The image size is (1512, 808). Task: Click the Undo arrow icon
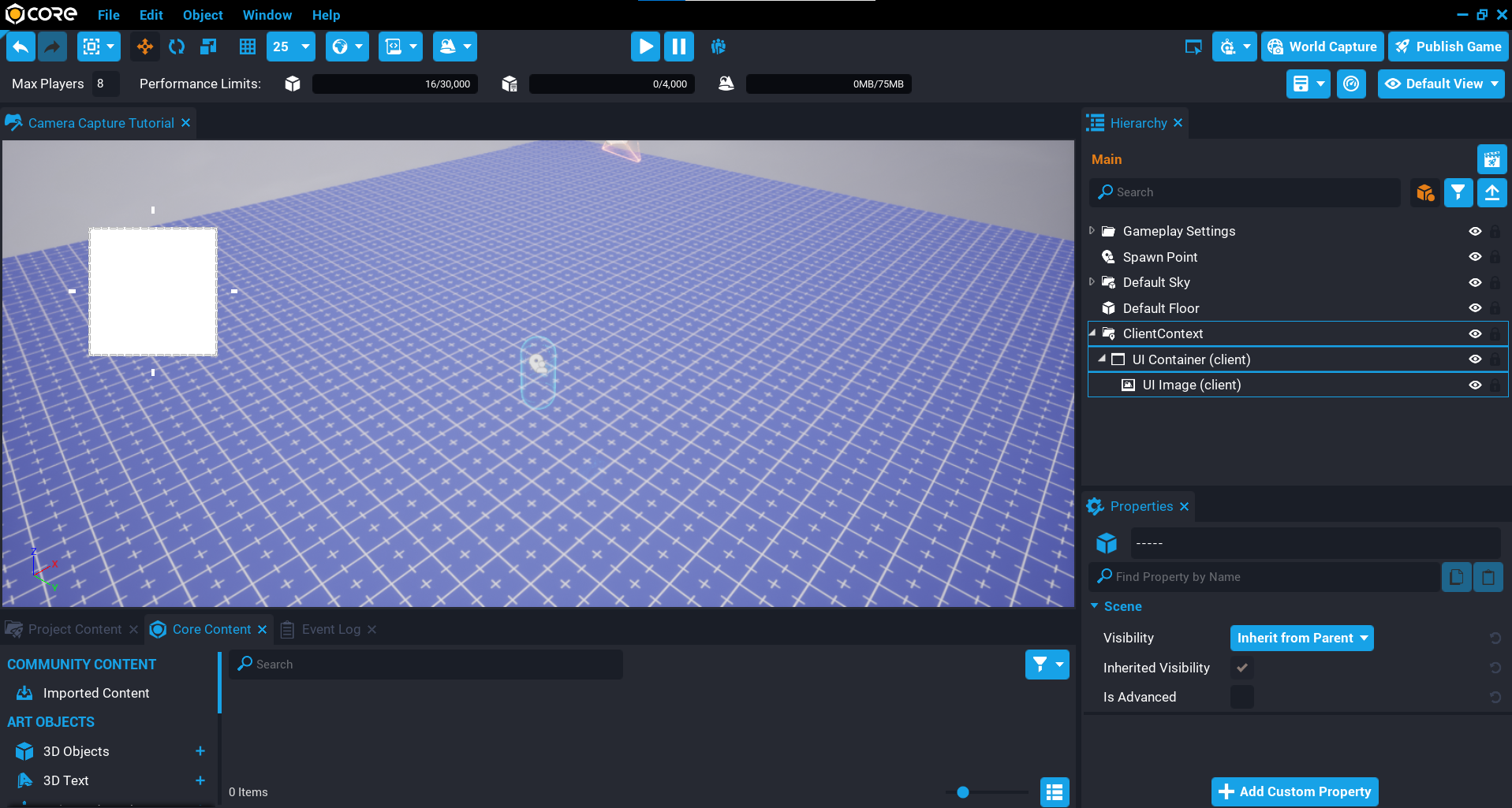20,47
